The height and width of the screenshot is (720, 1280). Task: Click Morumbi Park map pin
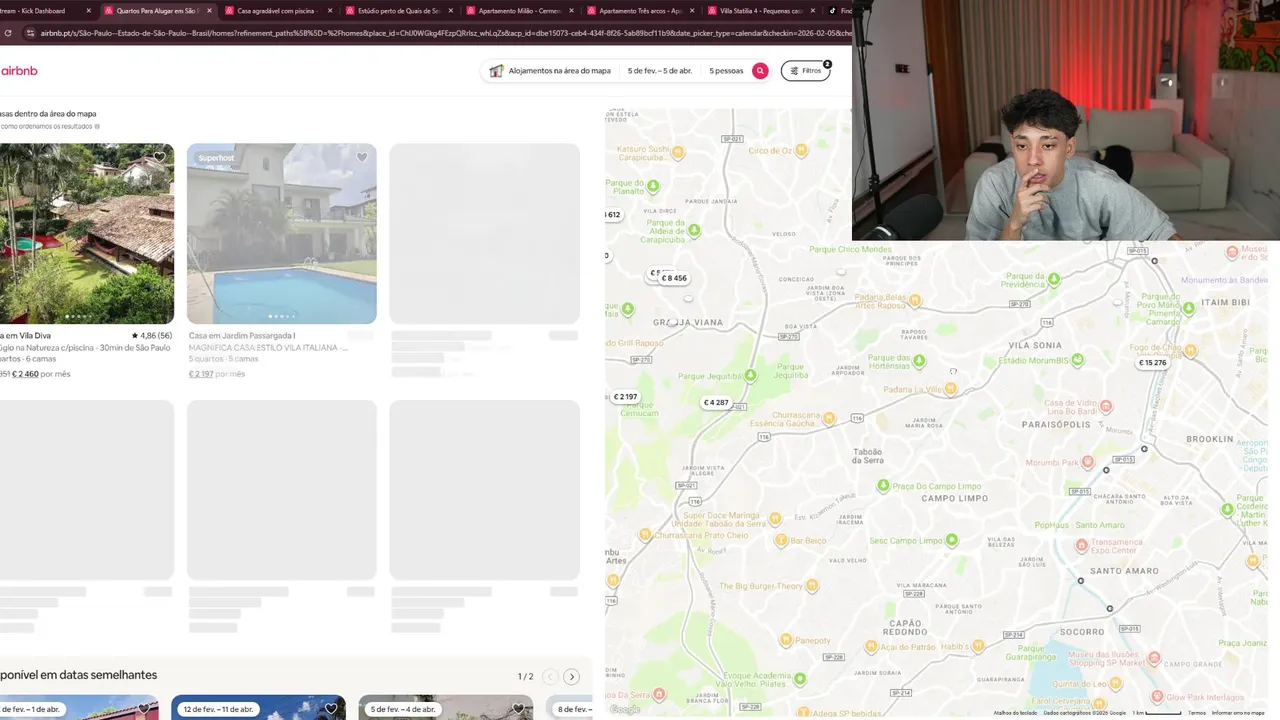point(1088,463)
